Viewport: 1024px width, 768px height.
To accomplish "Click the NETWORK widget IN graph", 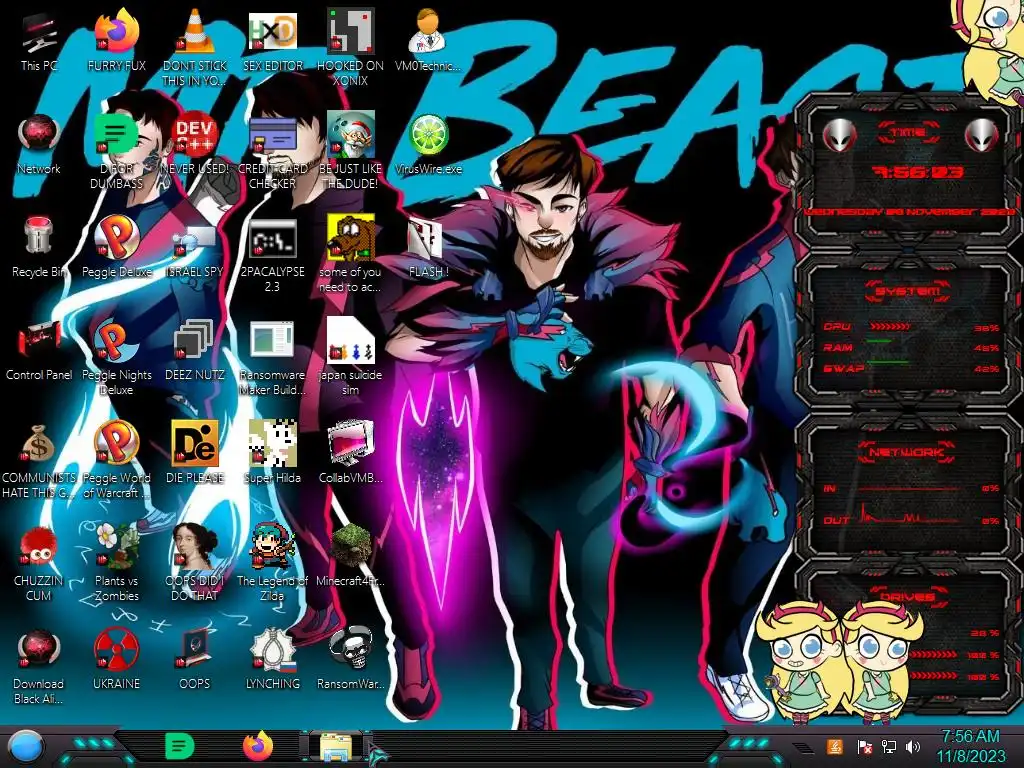I will pyautogui.click(x=909, y=487).
